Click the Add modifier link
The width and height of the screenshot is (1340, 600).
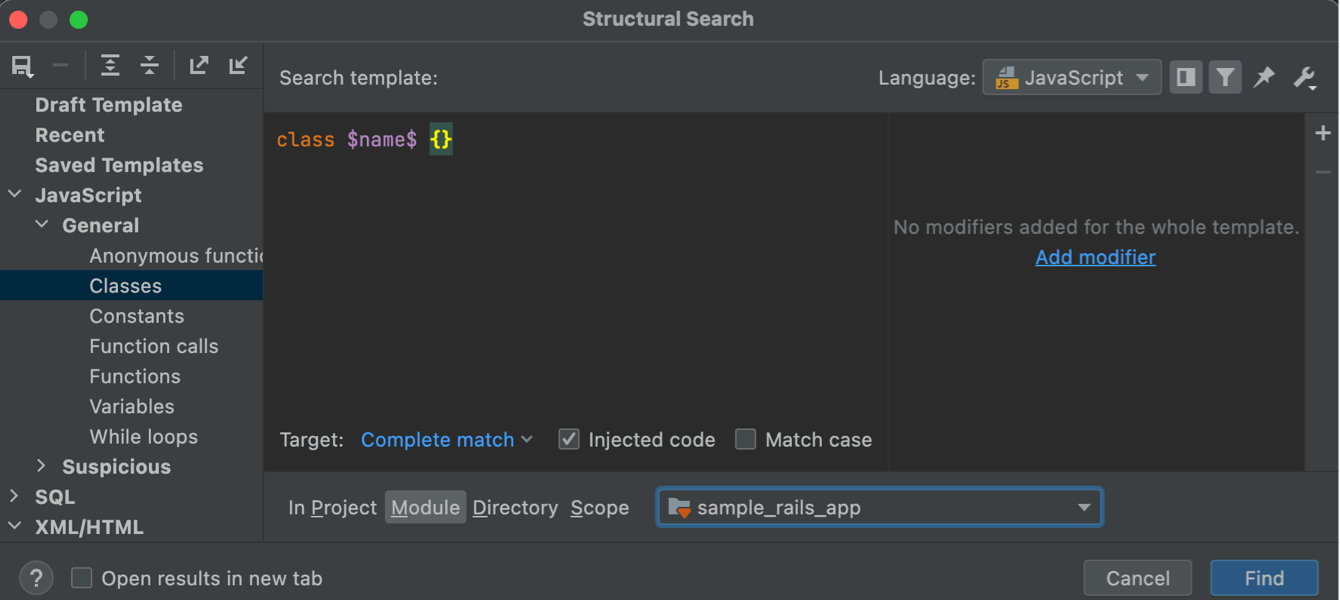[x=1095, y=258]
